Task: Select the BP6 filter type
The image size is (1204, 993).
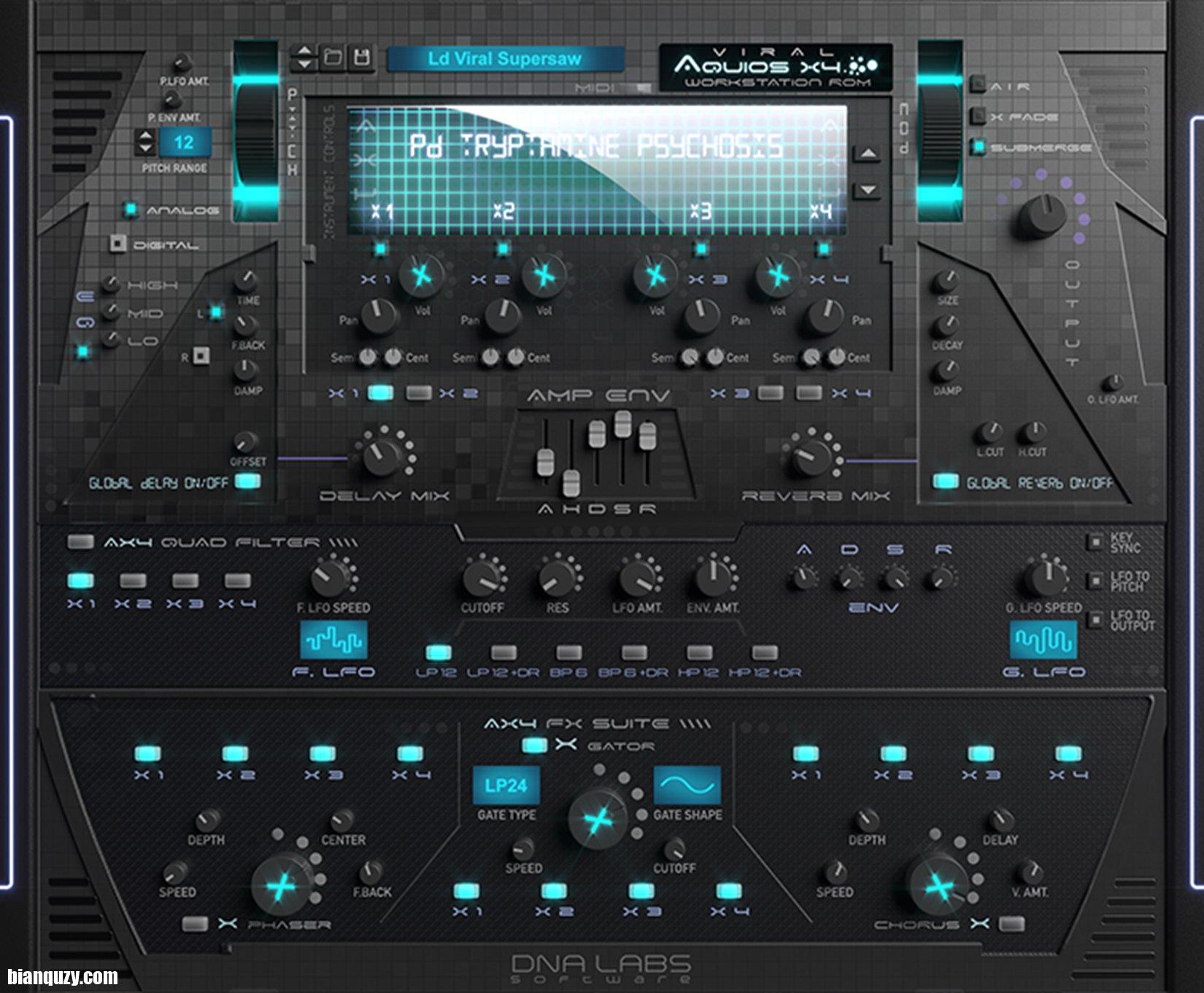Action: point(569,652)
